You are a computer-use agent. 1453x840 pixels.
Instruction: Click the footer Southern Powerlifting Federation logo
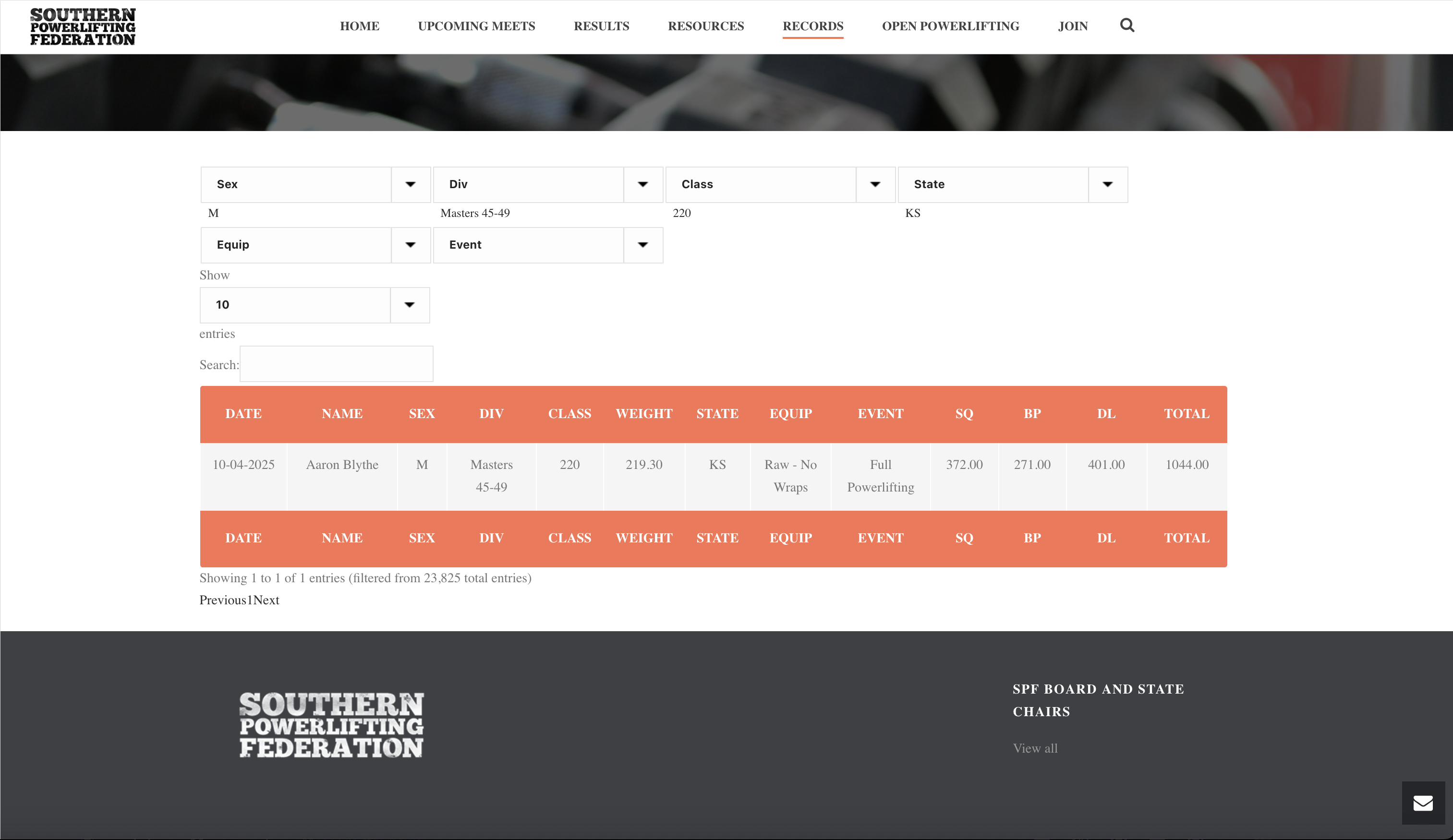(x=331, y=725)
